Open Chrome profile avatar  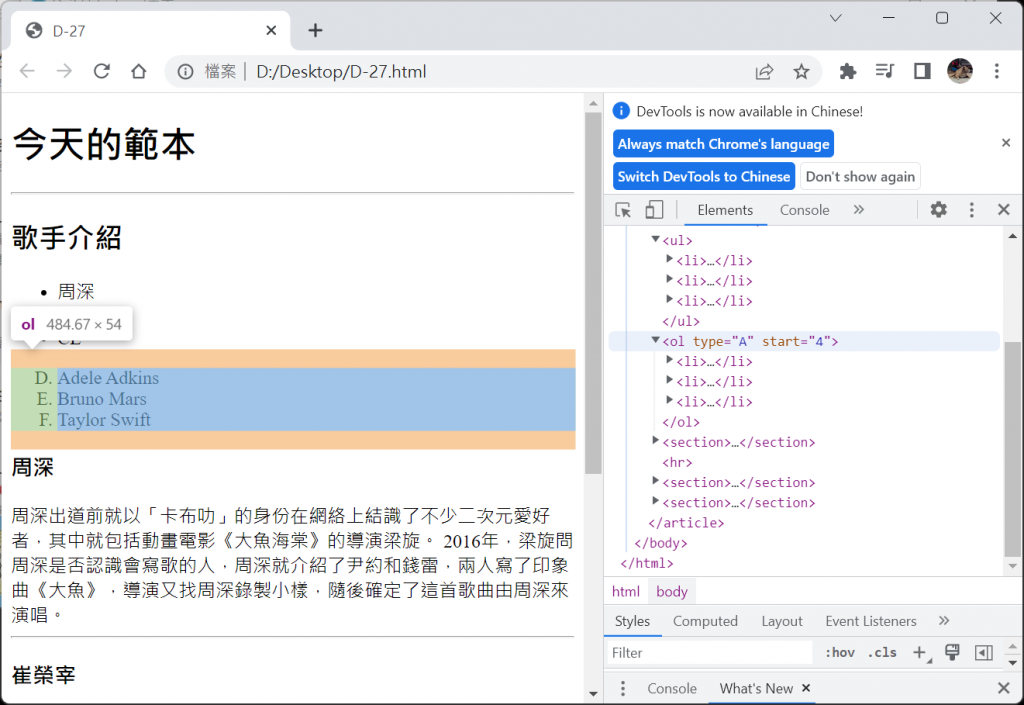[959, 71]
